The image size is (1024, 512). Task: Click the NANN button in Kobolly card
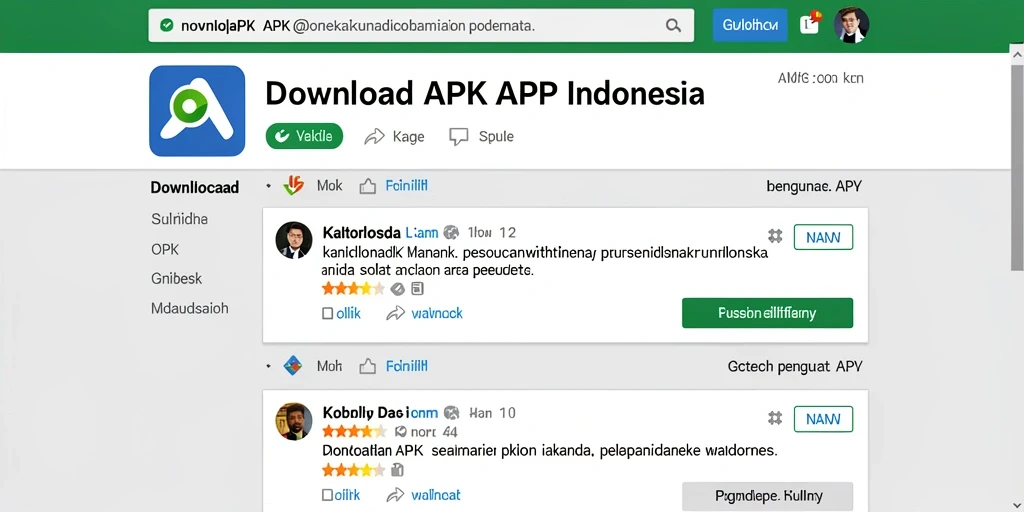[823, 419]
